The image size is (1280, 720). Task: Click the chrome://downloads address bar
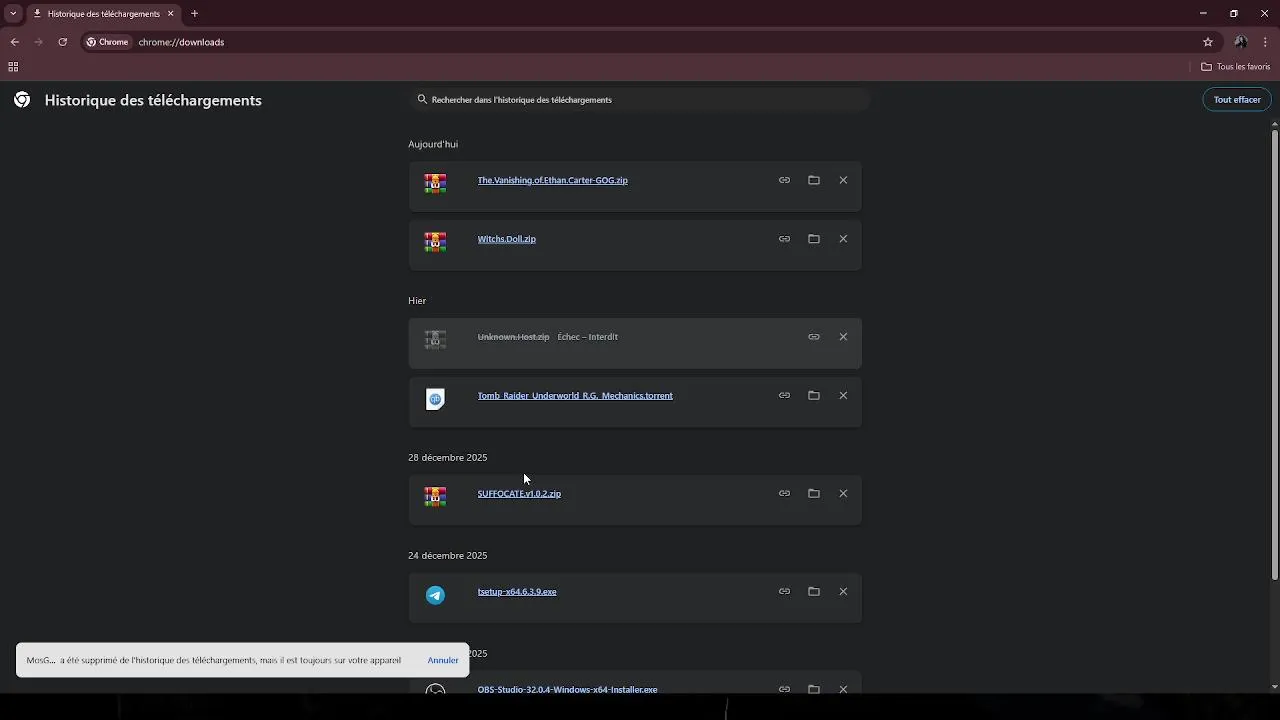[x=640, y=42]
